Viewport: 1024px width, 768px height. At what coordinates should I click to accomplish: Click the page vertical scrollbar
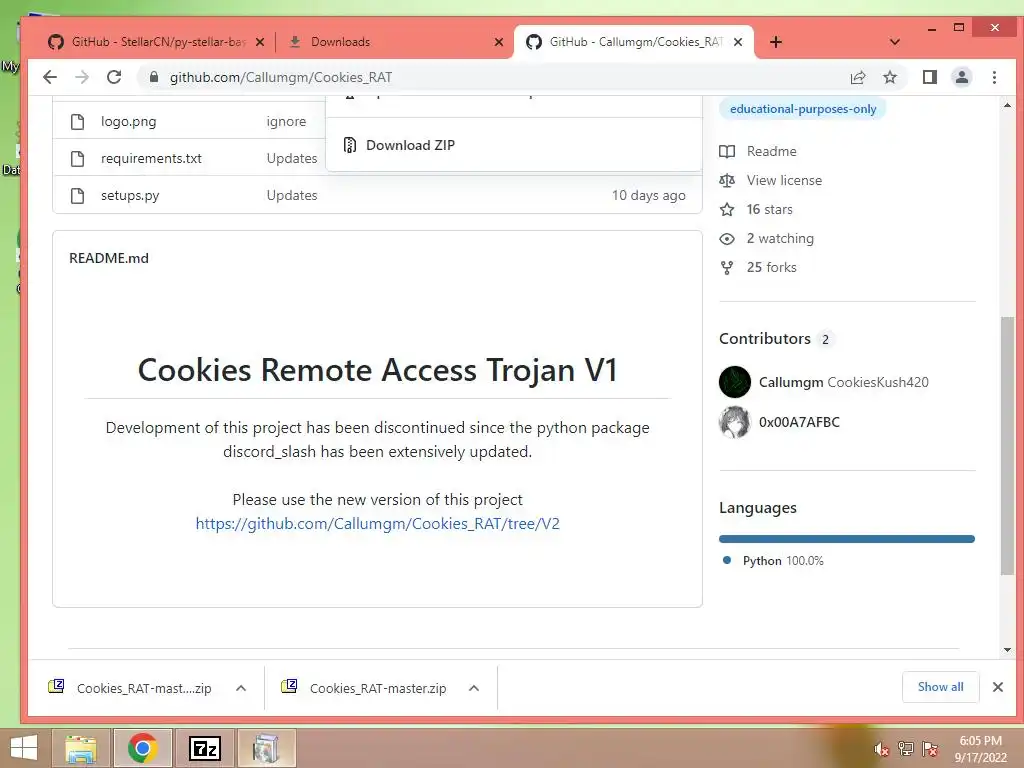[1007, 445]
